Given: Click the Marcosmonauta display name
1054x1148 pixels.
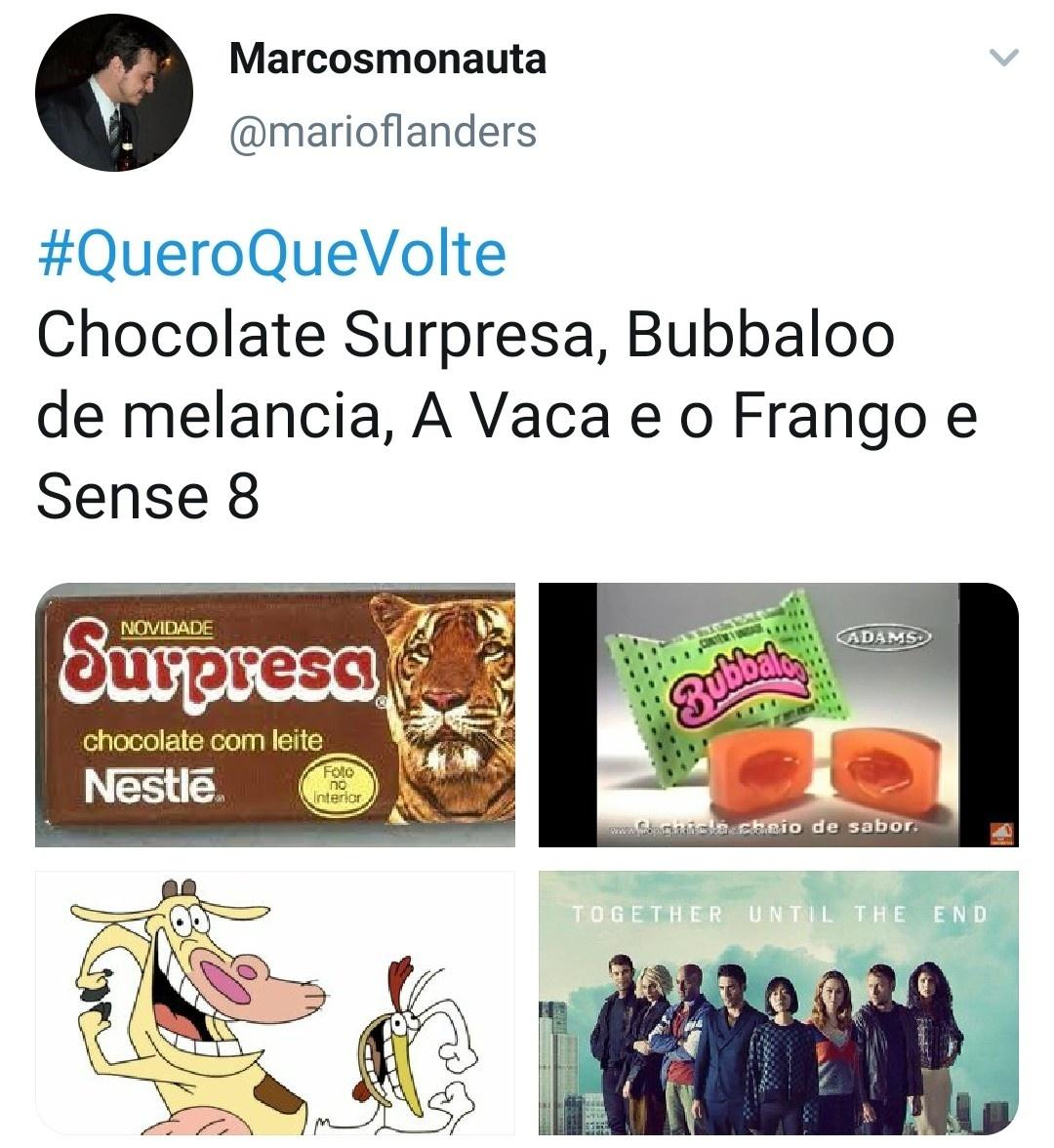Looking at the screenshot, I should click(x=388, y=59).
